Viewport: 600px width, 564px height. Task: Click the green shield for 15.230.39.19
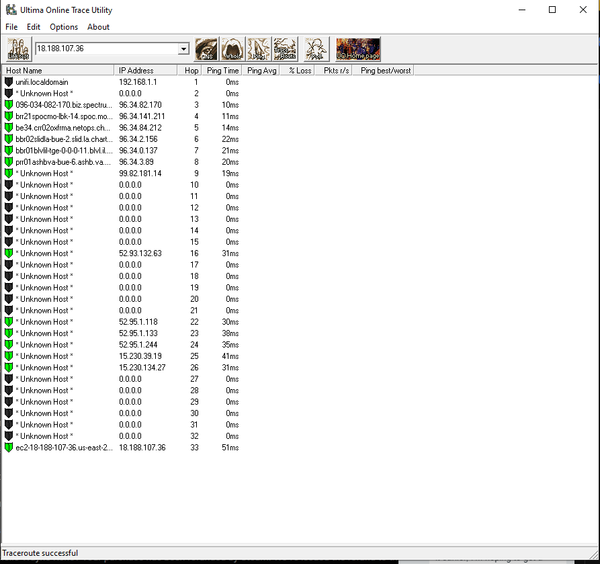9,356
